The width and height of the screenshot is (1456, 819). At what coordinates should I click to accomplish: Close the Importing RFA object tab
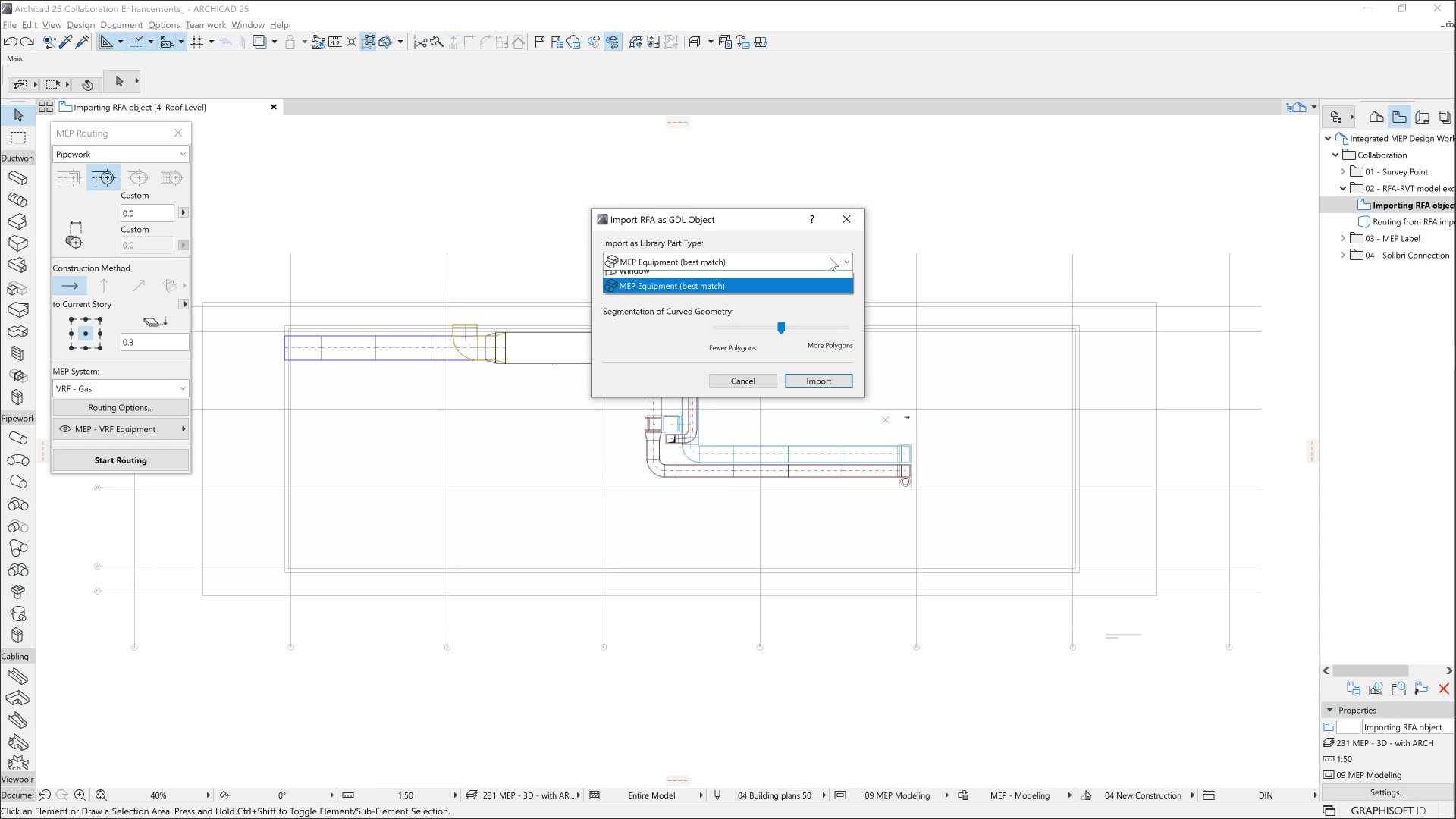click(274, 107)
